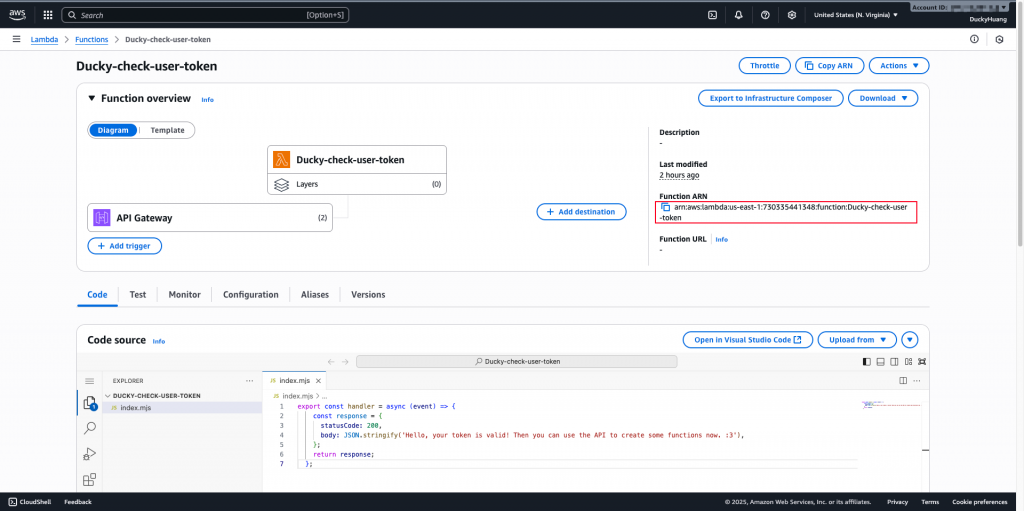The image size is (1024, 511).
Task: Open the Function URL Info link
Action: click(x=722, y=240)
